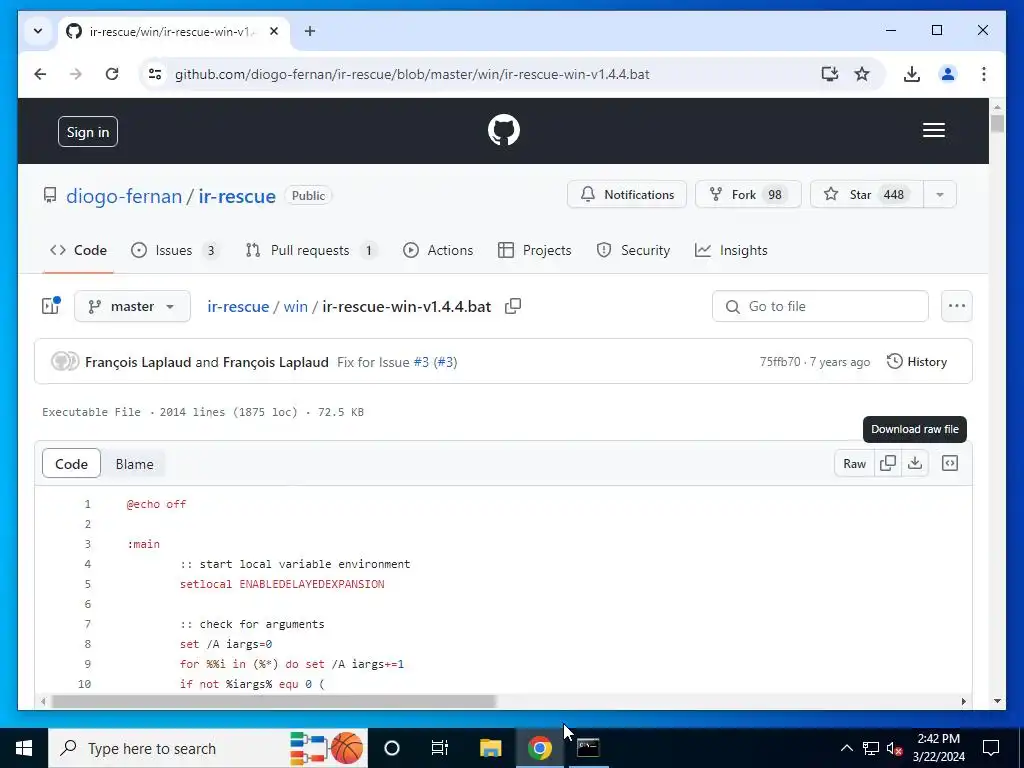
Task: Go back to previous page
Action: [40, 74]
